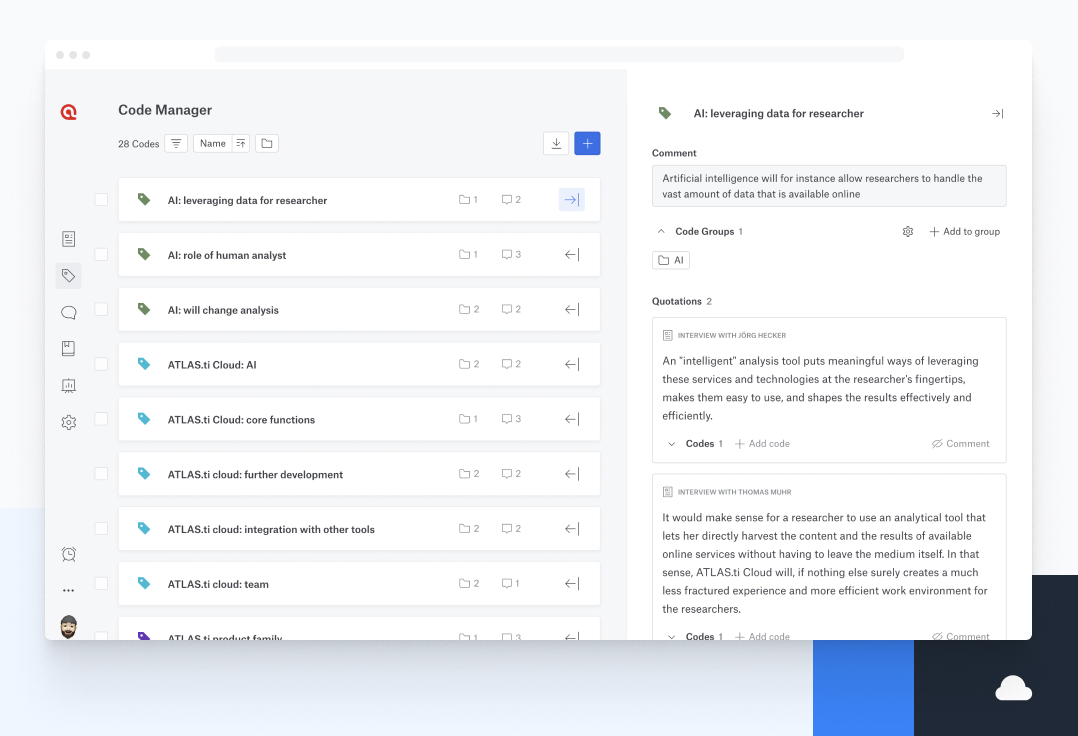Select checkbox beside ATLAS.ti cloud: team

[x=101, y=584]
